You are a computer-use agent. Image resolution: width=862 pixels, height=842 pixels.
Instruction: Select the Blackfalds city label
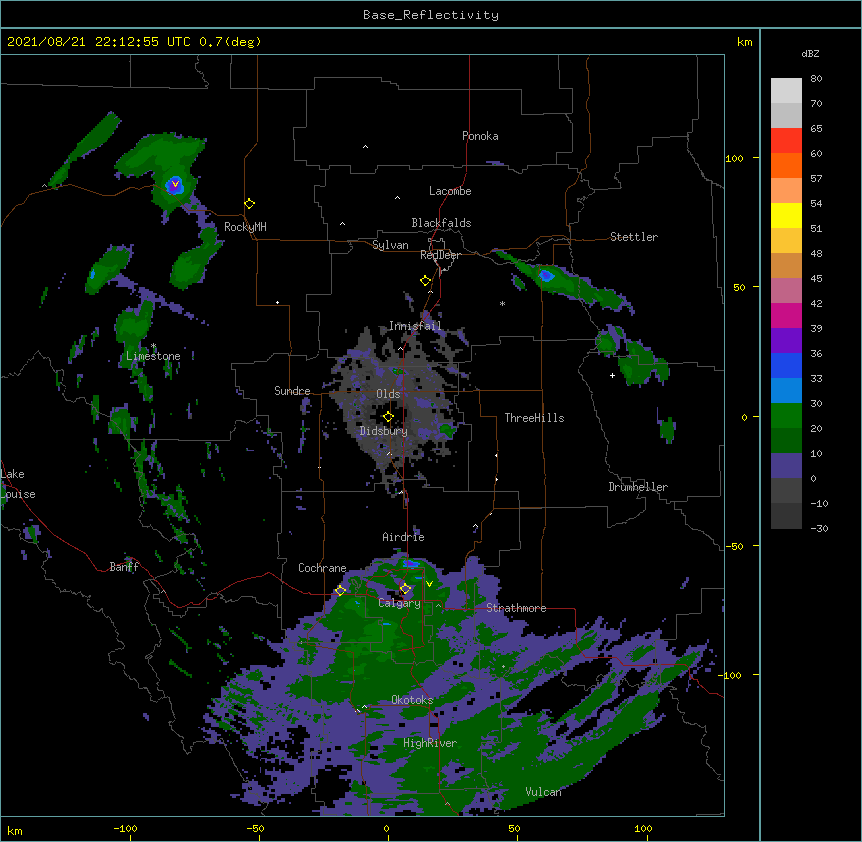click(x=441, y=223)
